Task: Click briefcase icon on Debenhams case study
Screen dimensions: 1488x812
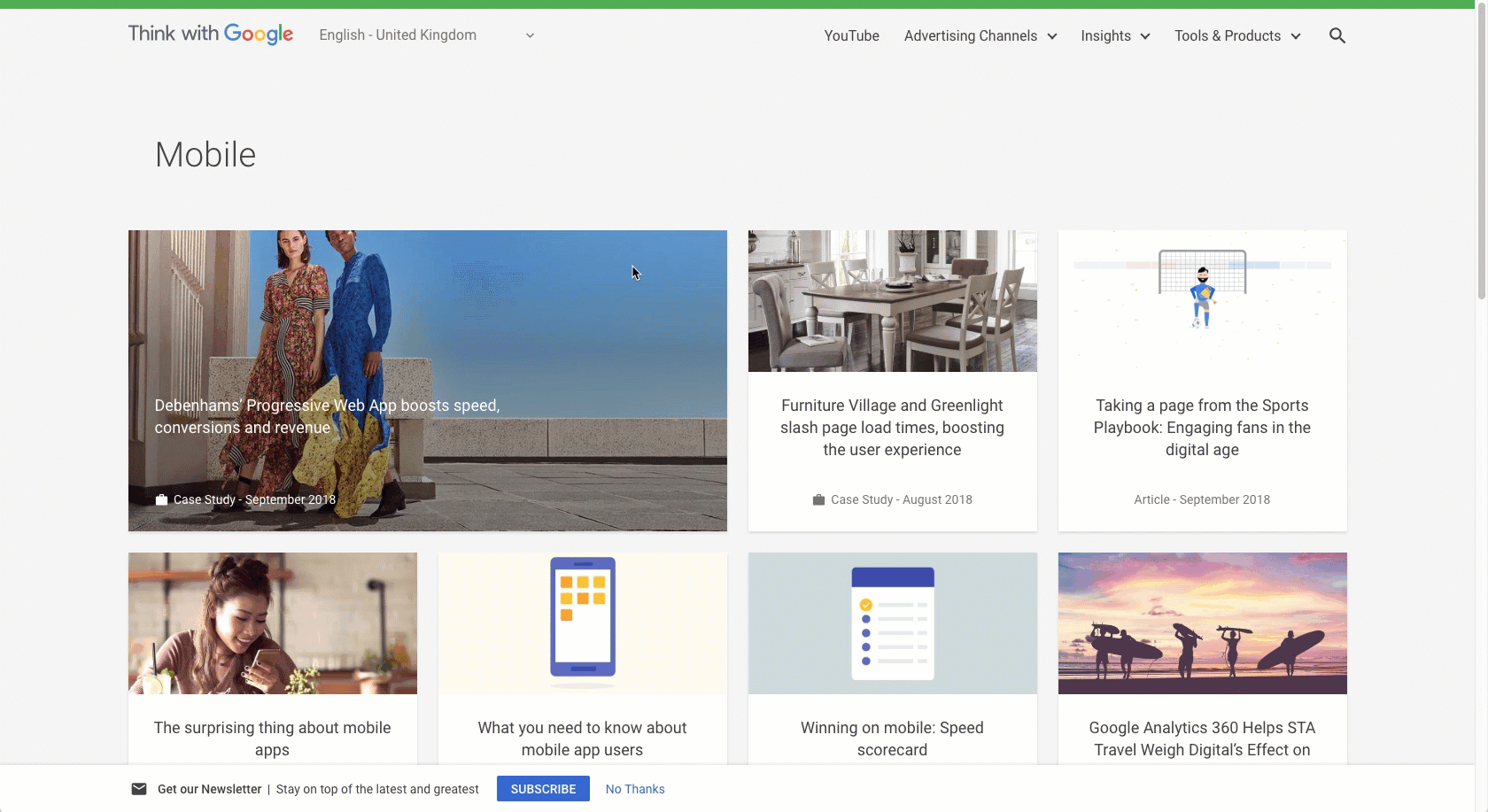Action: [161, 499]
